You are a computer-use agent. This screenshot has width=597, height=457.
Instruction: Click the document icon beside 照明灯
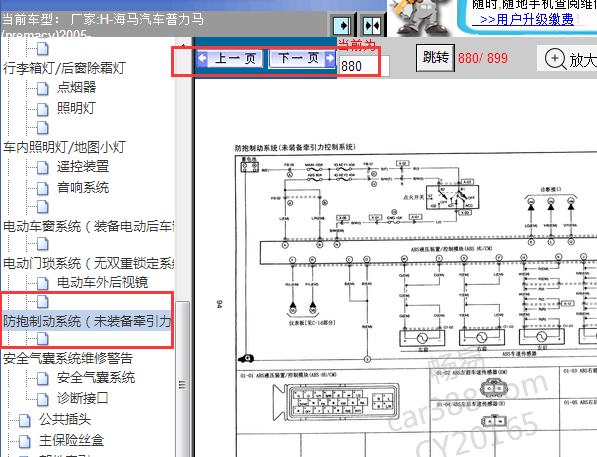click(43, 109)
